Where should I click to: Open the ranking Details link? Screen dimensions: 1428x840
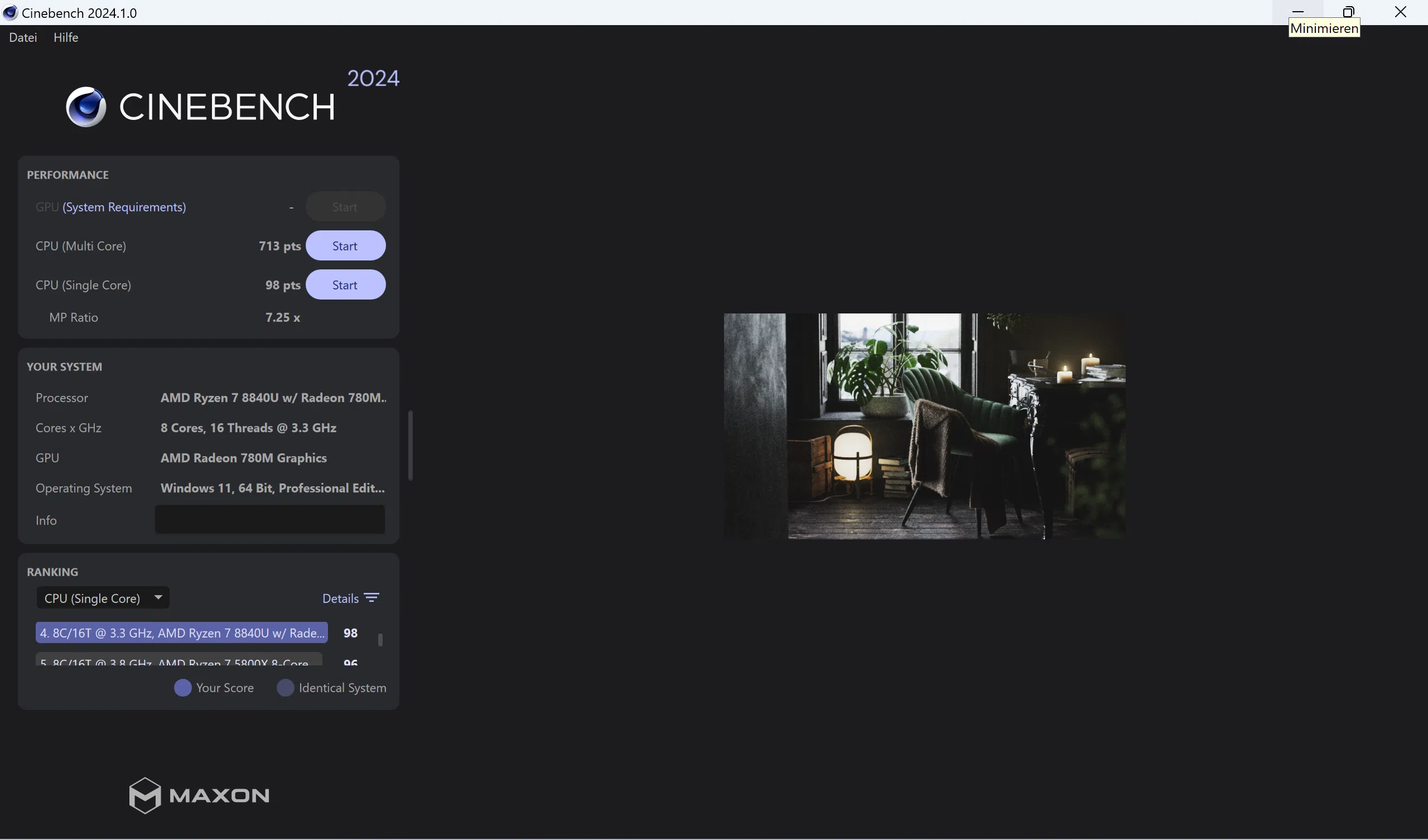[340, 598]
